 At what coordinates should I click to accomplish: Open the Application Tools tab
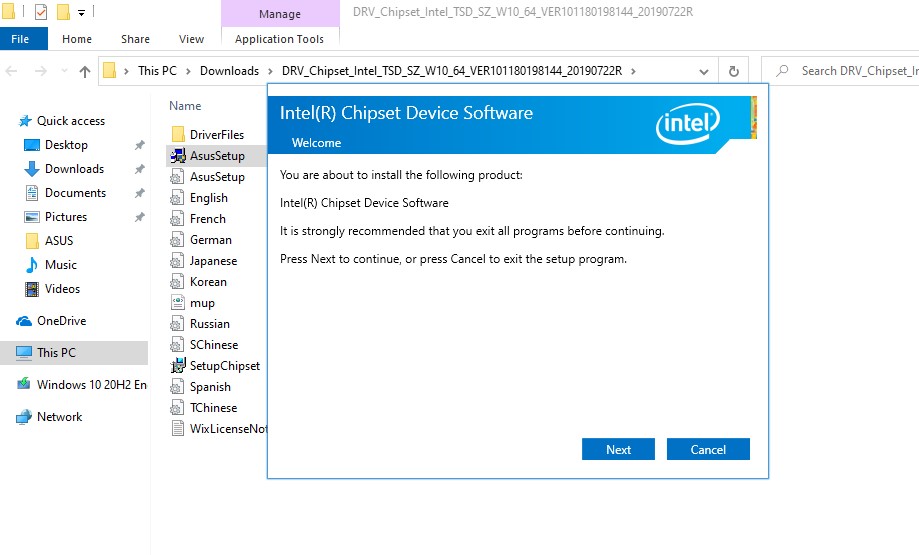tap(279, 39)
